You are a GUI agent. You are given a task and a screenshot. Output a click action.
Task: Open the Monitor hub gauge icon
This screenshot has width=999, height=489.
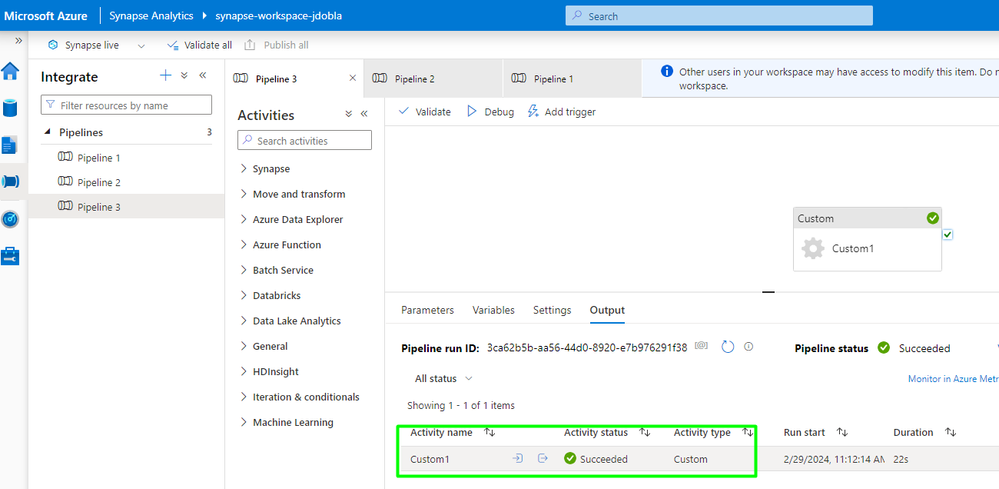[10, 220]
